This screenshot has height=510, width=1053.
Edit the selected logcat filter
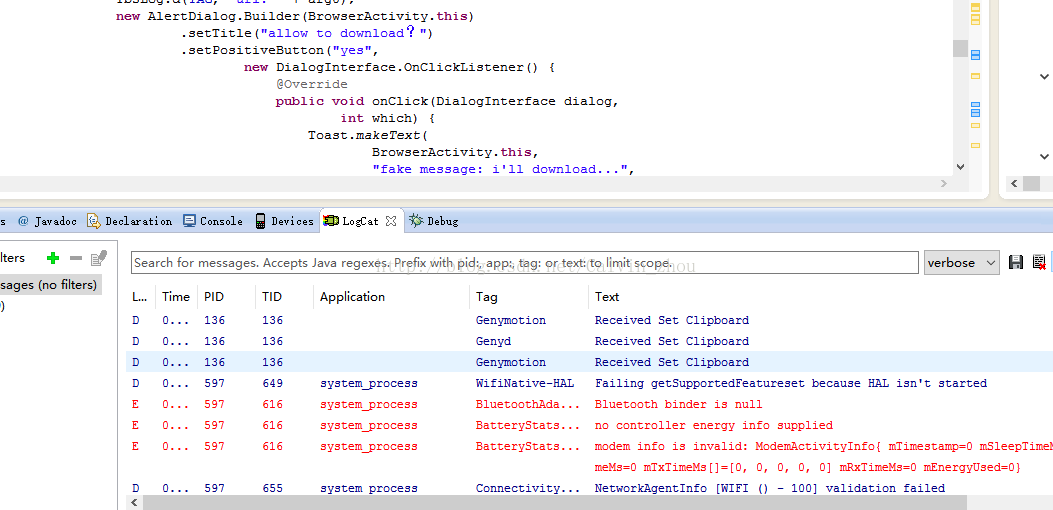99,258
